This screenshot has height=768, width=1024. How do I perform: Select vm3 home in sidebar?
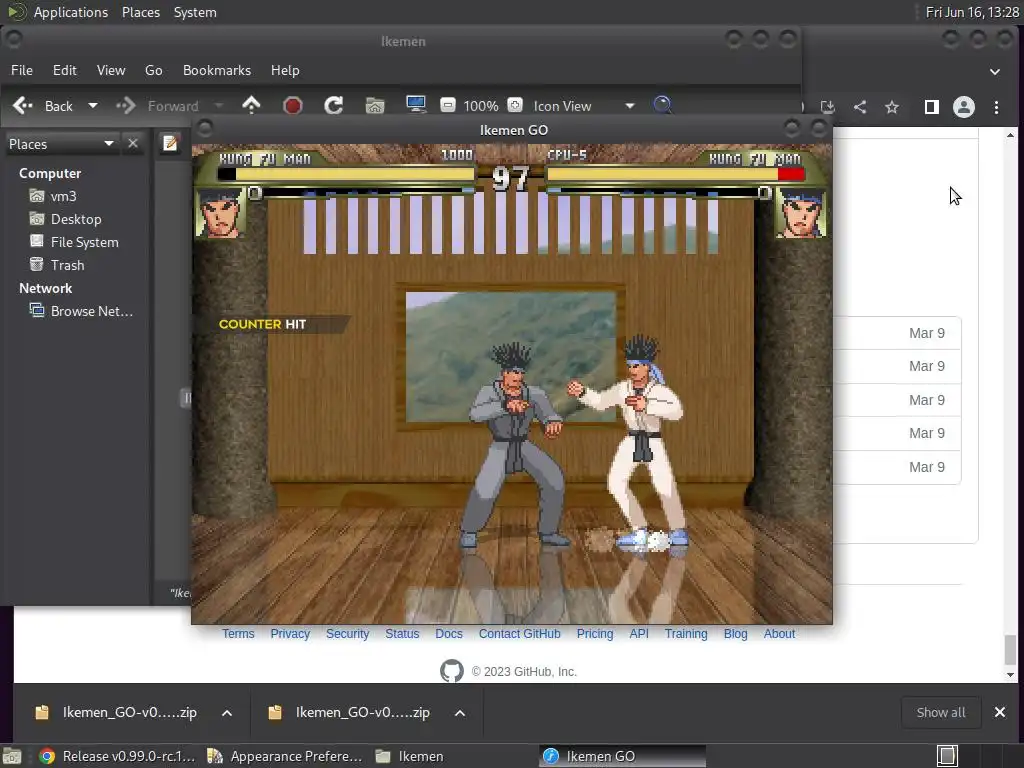[x=63, y=196]
